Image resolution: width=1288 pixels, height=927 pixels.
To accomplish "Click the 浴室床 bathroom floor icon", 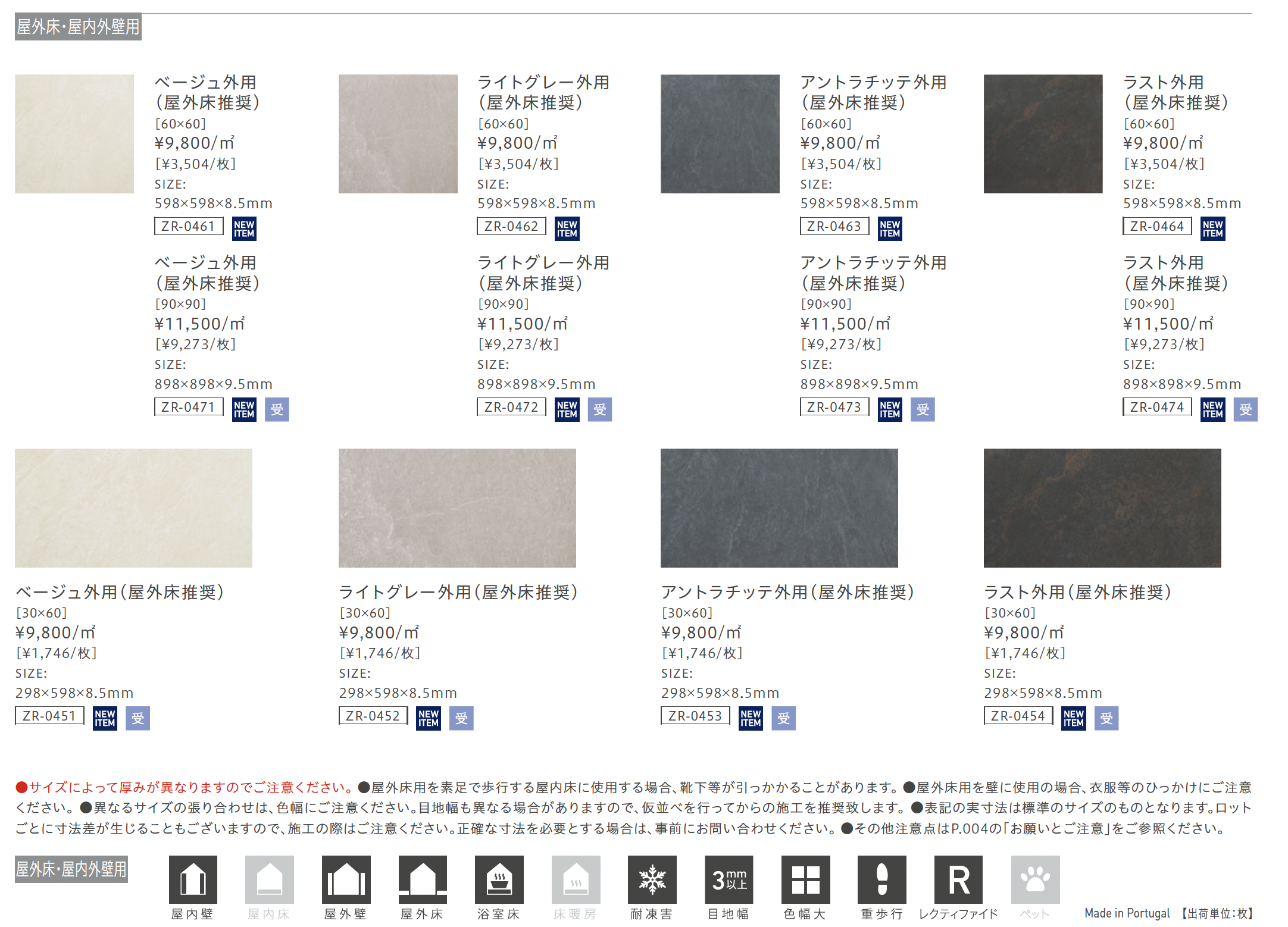I will click(499, 879).
